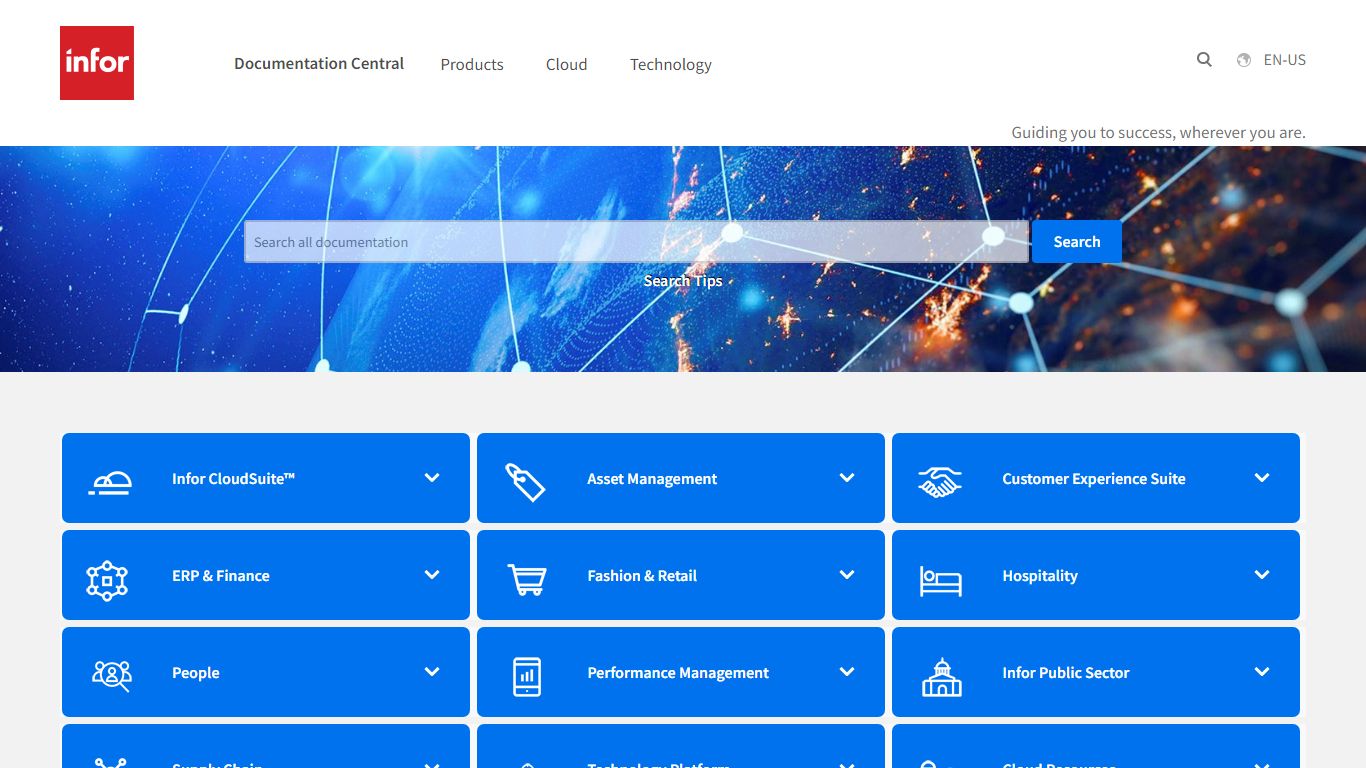The width and height of the screenshot is (1366, 768).
Task: Click the blue Search button
Action: [x=1077, y=242]
